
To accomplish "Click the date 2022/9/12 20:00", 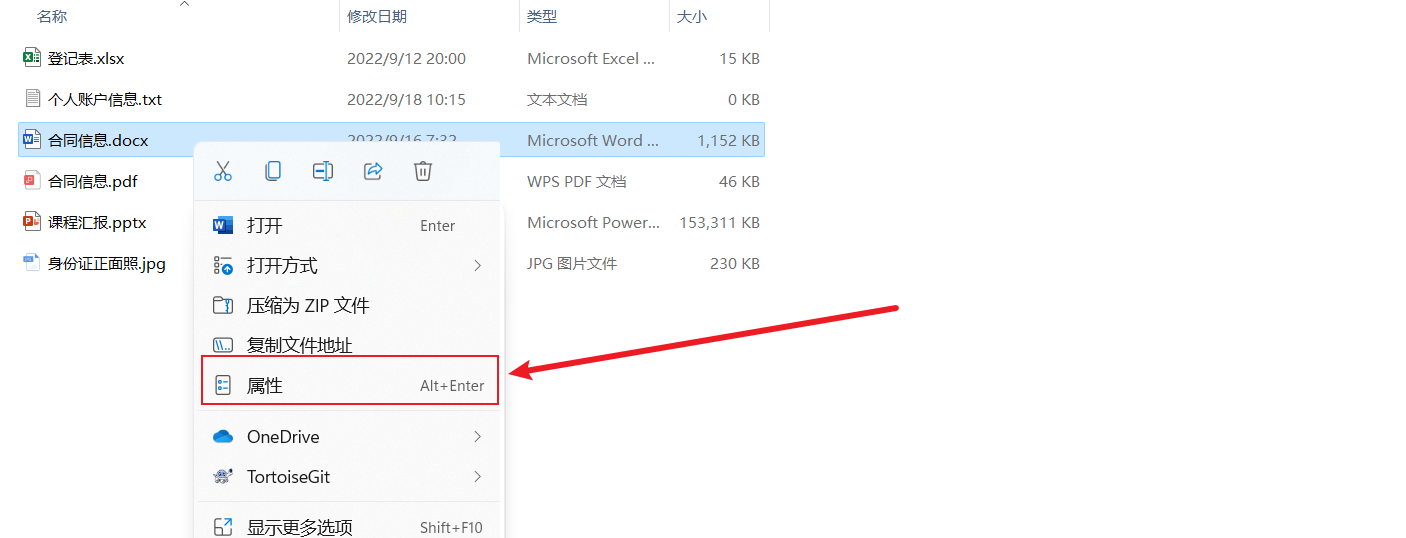I will [406, 58].
